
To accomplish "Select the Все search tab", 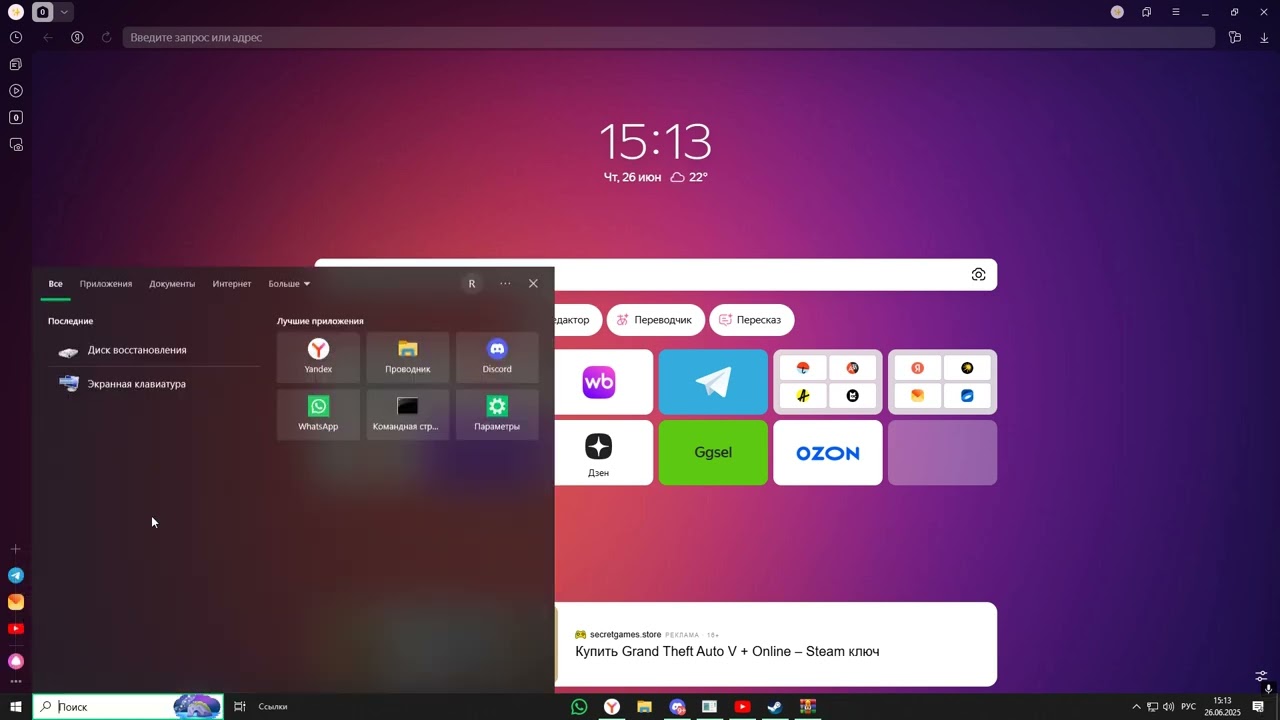I will tap(56, 284).
